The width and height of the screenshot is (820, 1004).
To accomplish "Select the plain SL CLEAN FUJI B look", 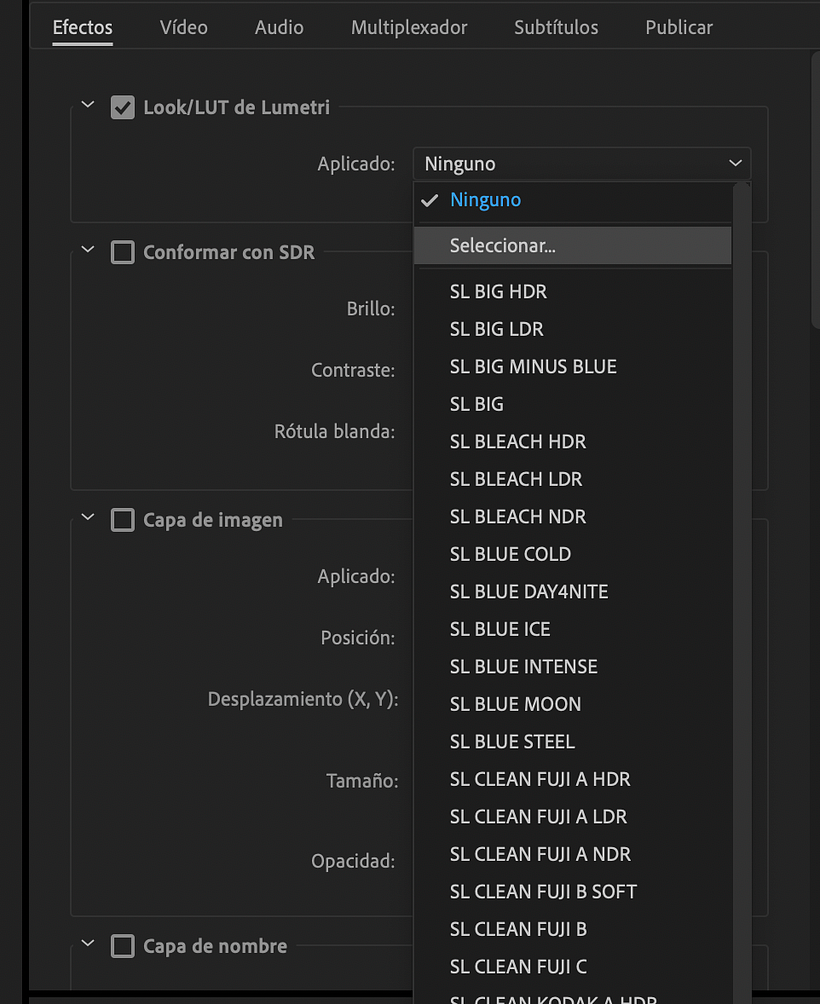I will pyautogui.click(x=572, y=929).
